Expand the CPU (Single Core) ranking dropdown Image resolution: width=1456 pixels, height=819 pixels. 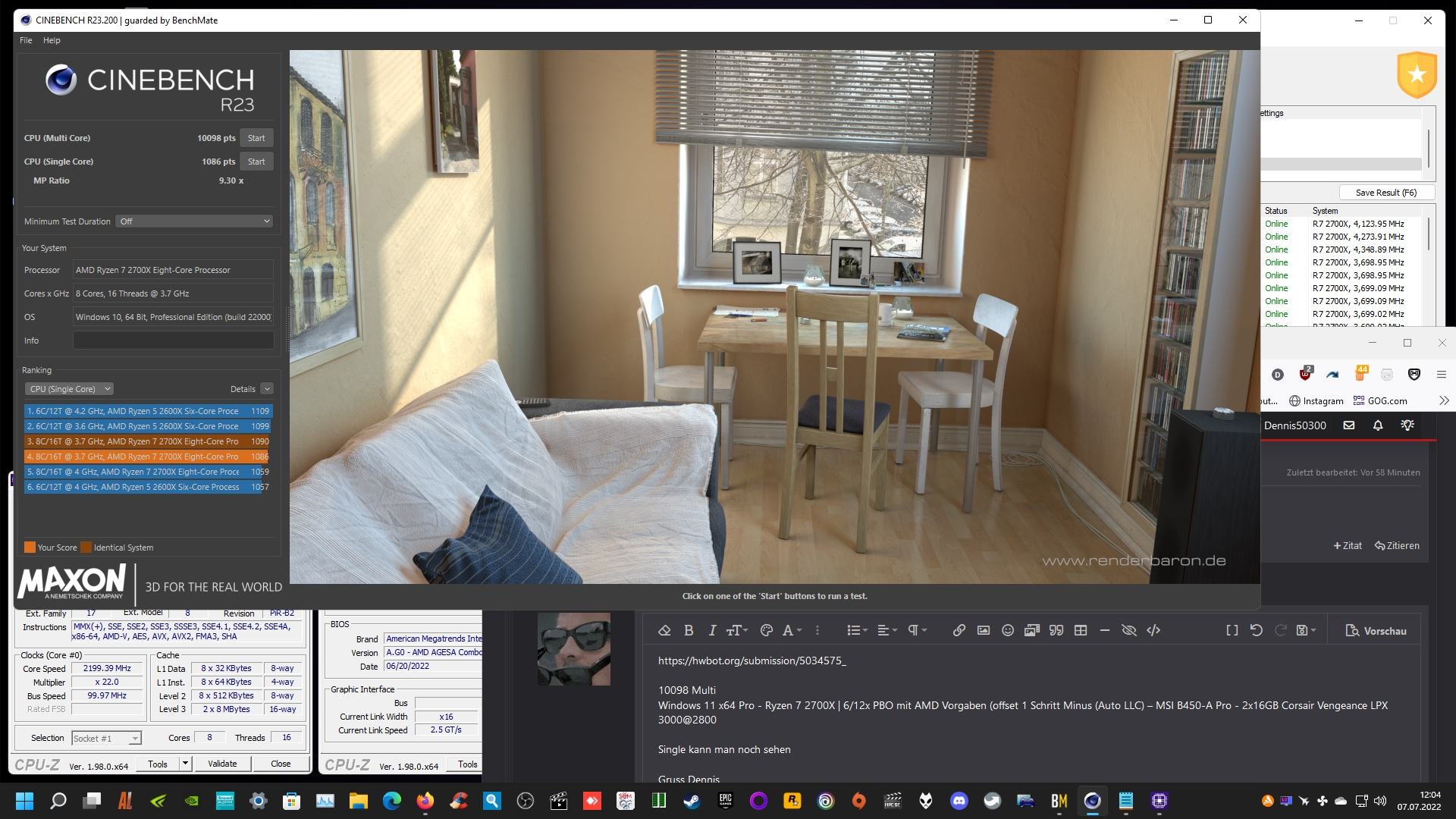coord(69,389)
